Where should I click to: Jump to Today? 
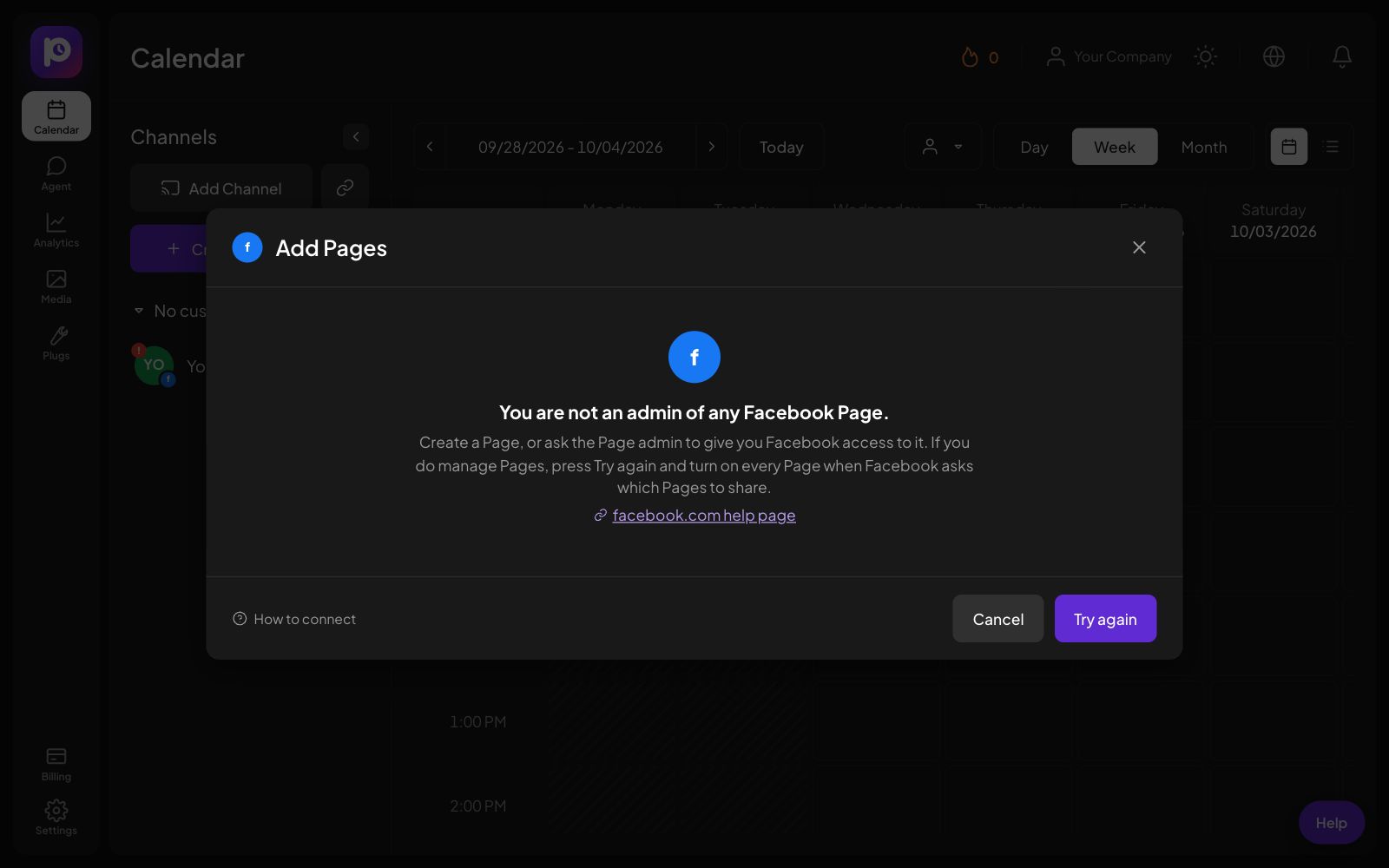[781, 147]
